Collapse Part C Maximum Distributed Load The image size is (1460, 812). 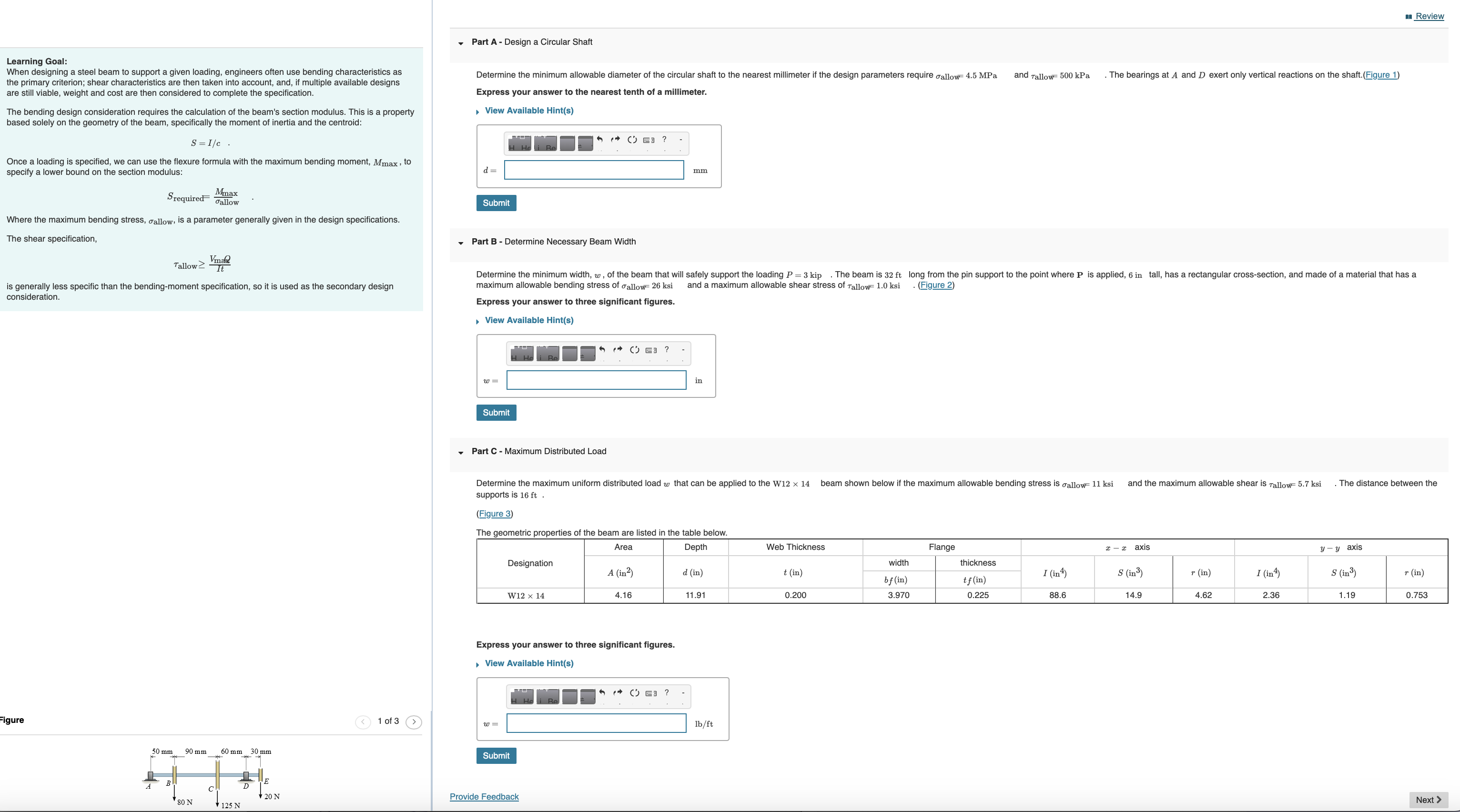coord(461,452)
